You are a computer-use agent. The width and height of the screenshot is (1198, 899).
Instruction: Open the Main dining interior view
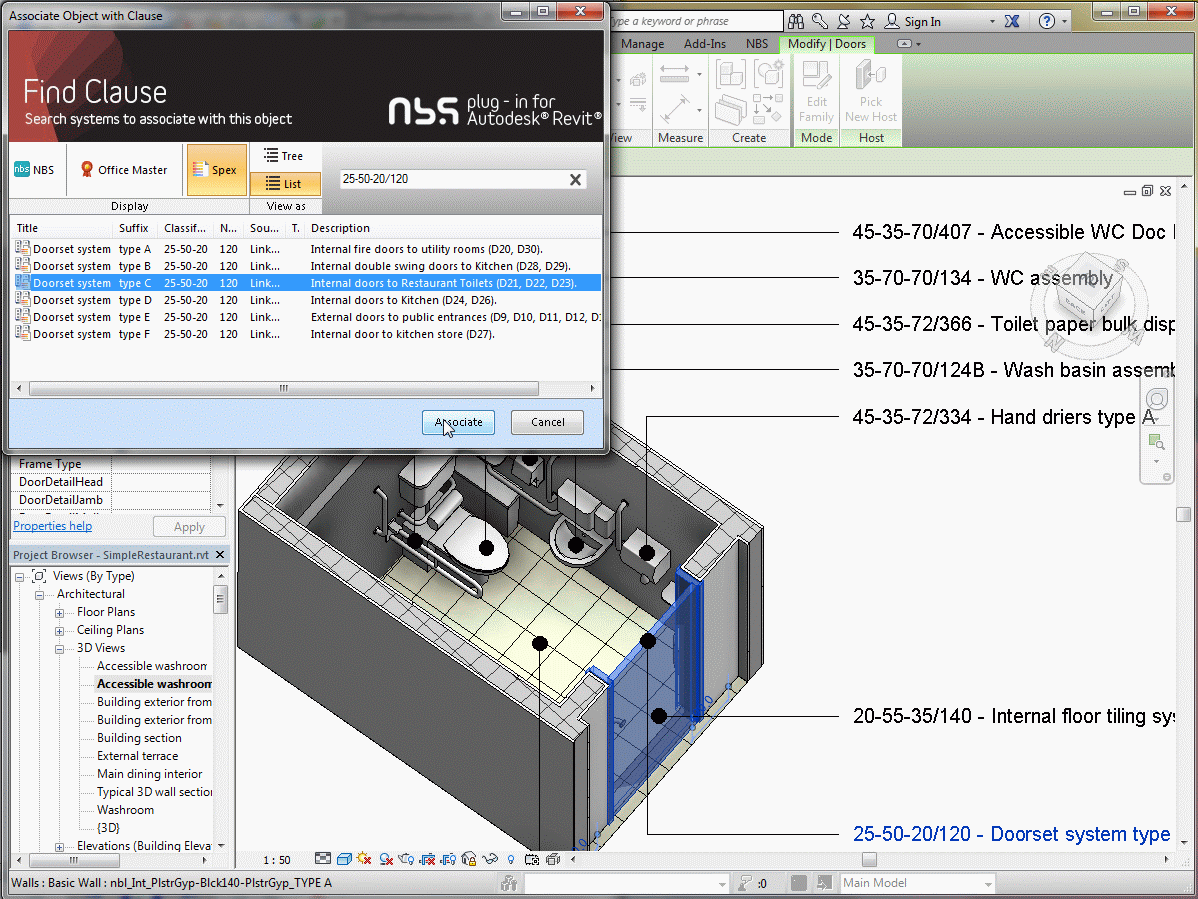pyautogui.click(x=150, y=774)
